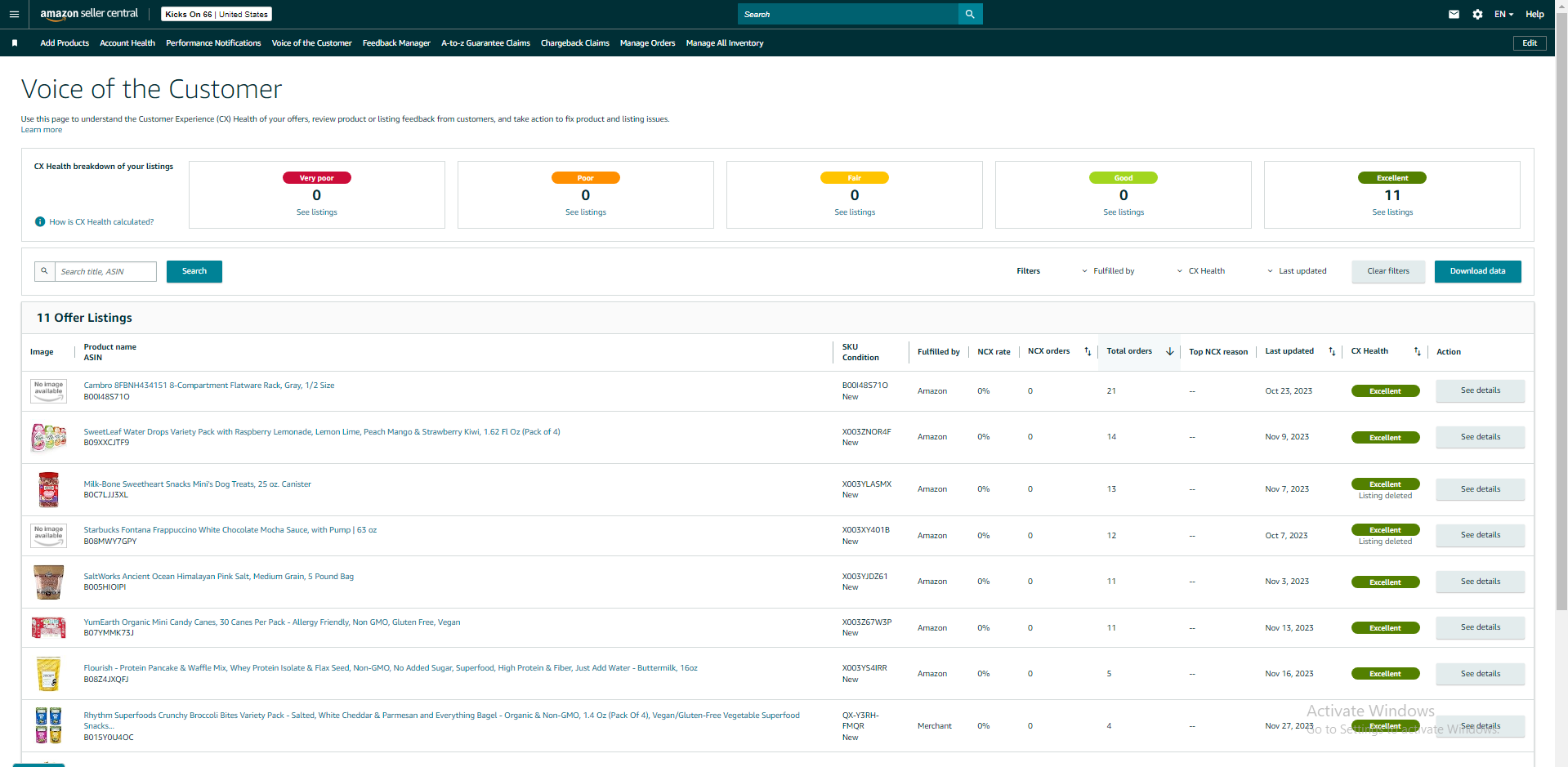The height and width of the screenshot is (767, 1568).
Task: Click the Excellent badge in Flourish row
Action: pos(1385,674)
